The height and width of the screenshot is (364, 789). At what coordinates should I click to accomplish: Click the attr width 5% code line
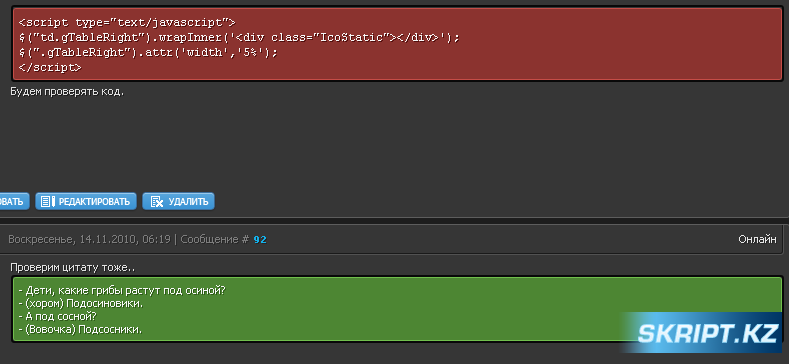pos(148,52)
